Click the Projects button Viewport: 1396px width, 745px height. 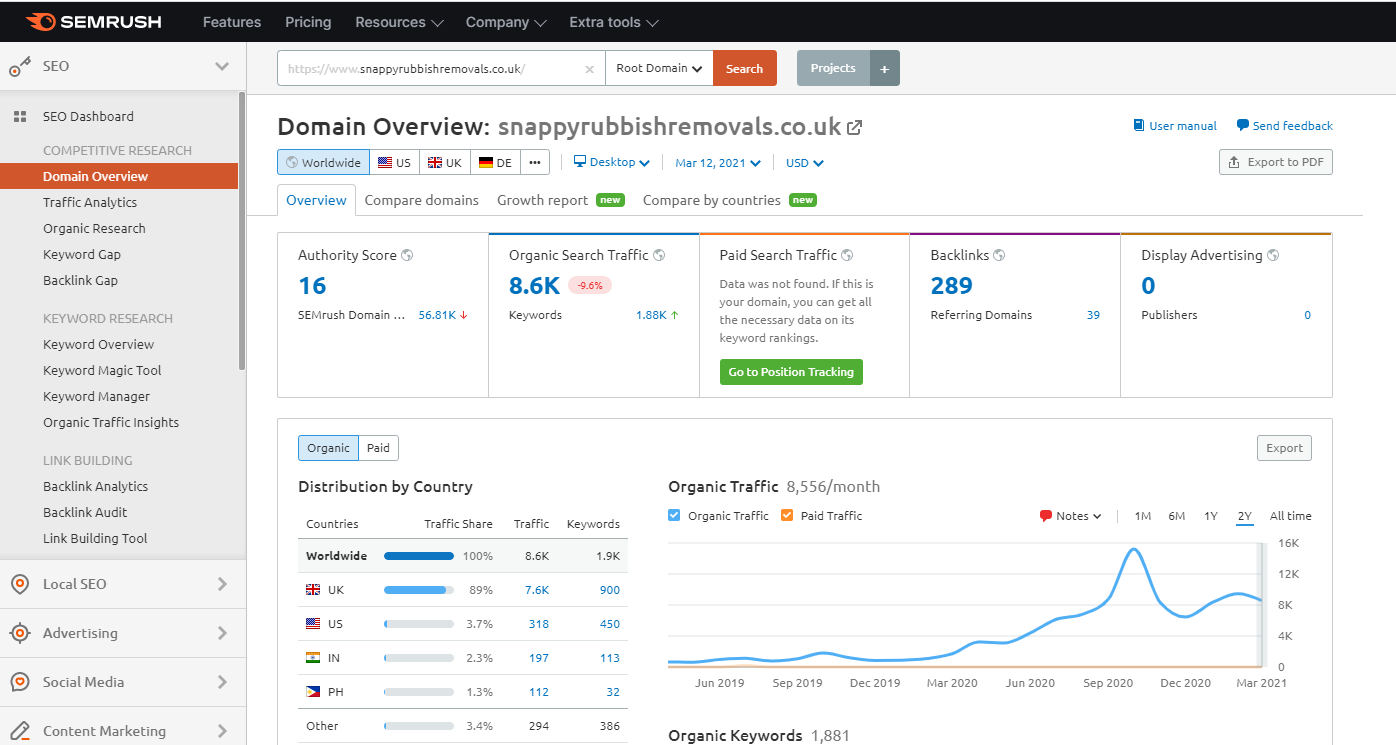[x=833, y=68]
